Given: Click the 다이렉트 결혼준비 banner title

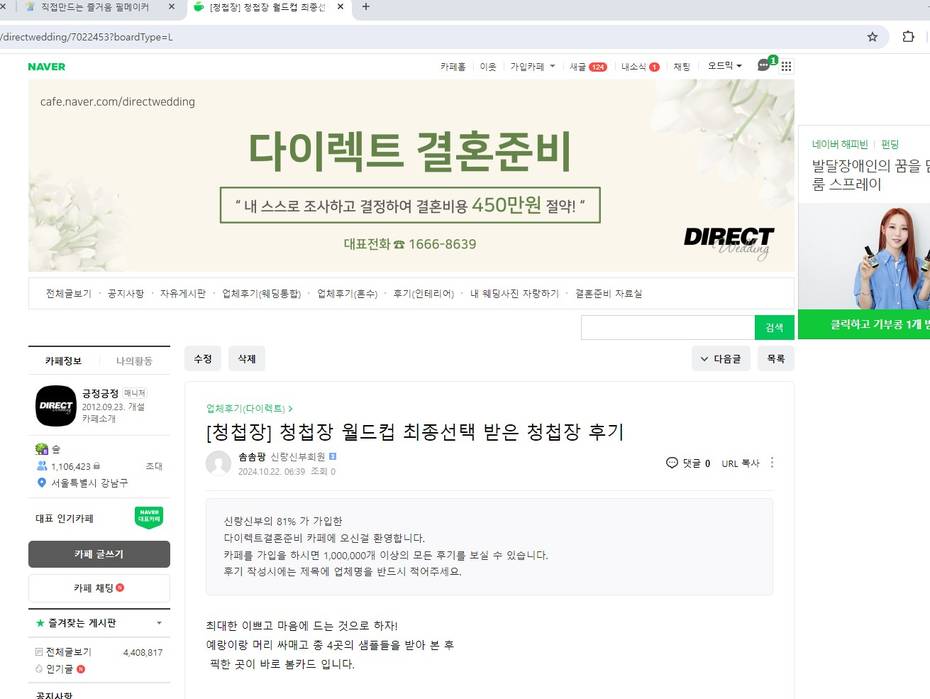Looking at the screenshot, I should (410, 151).
